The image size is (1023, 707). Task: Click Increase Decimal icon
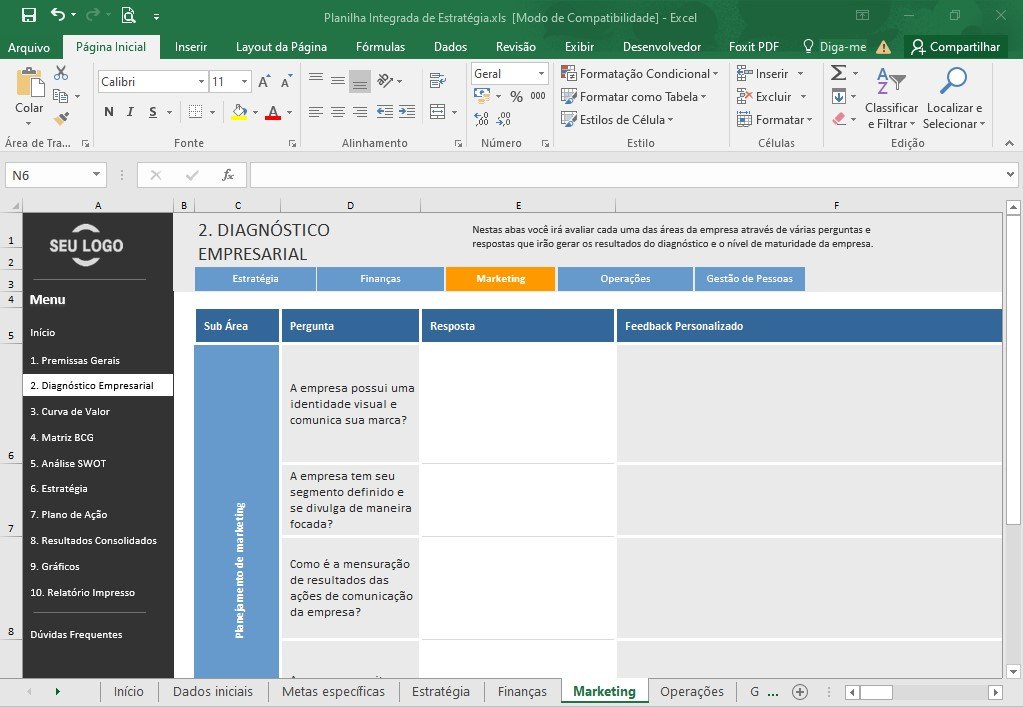481,119
